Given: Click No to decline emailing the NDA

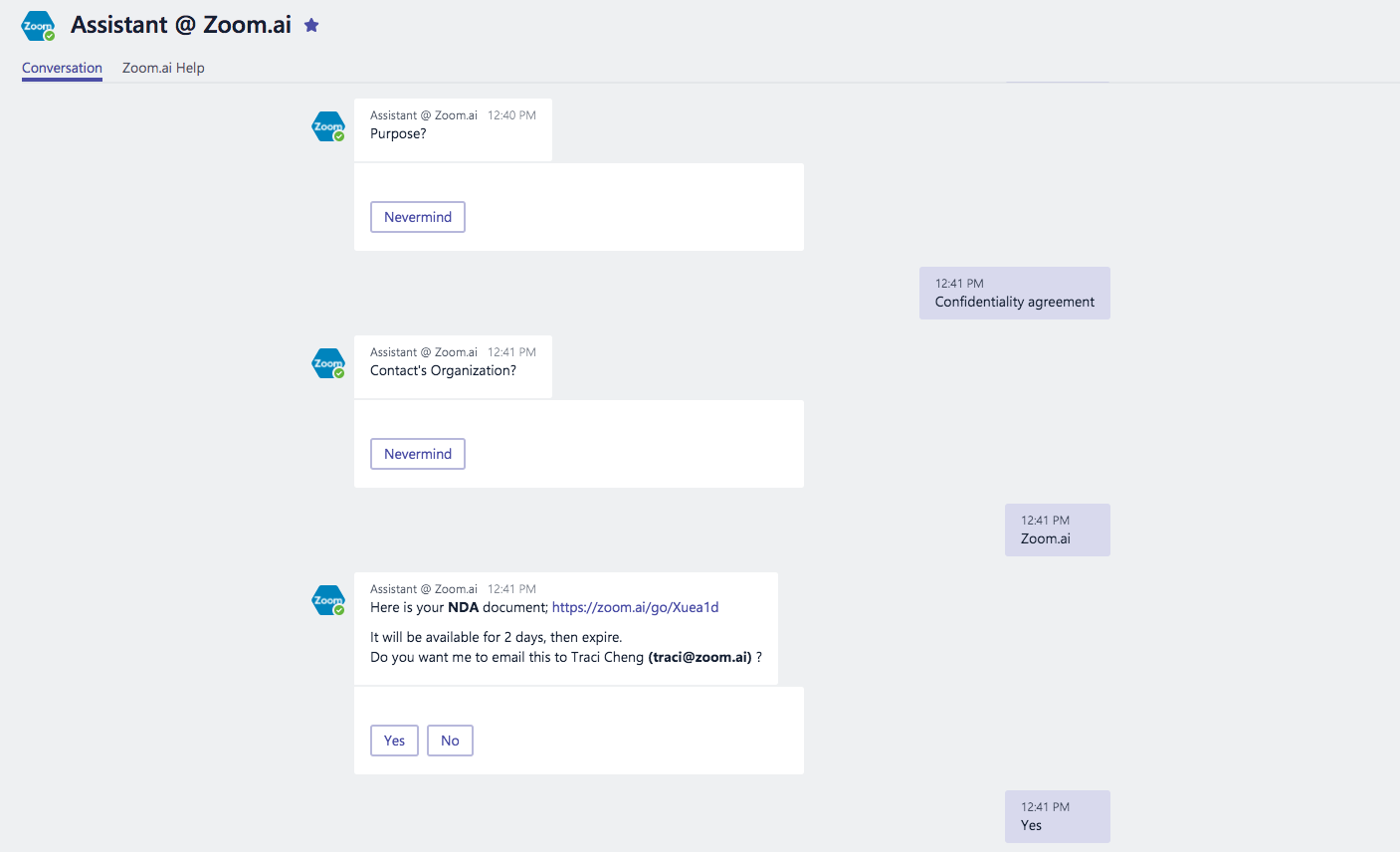Looking at the screenshot, I should [x=450, y=741].
